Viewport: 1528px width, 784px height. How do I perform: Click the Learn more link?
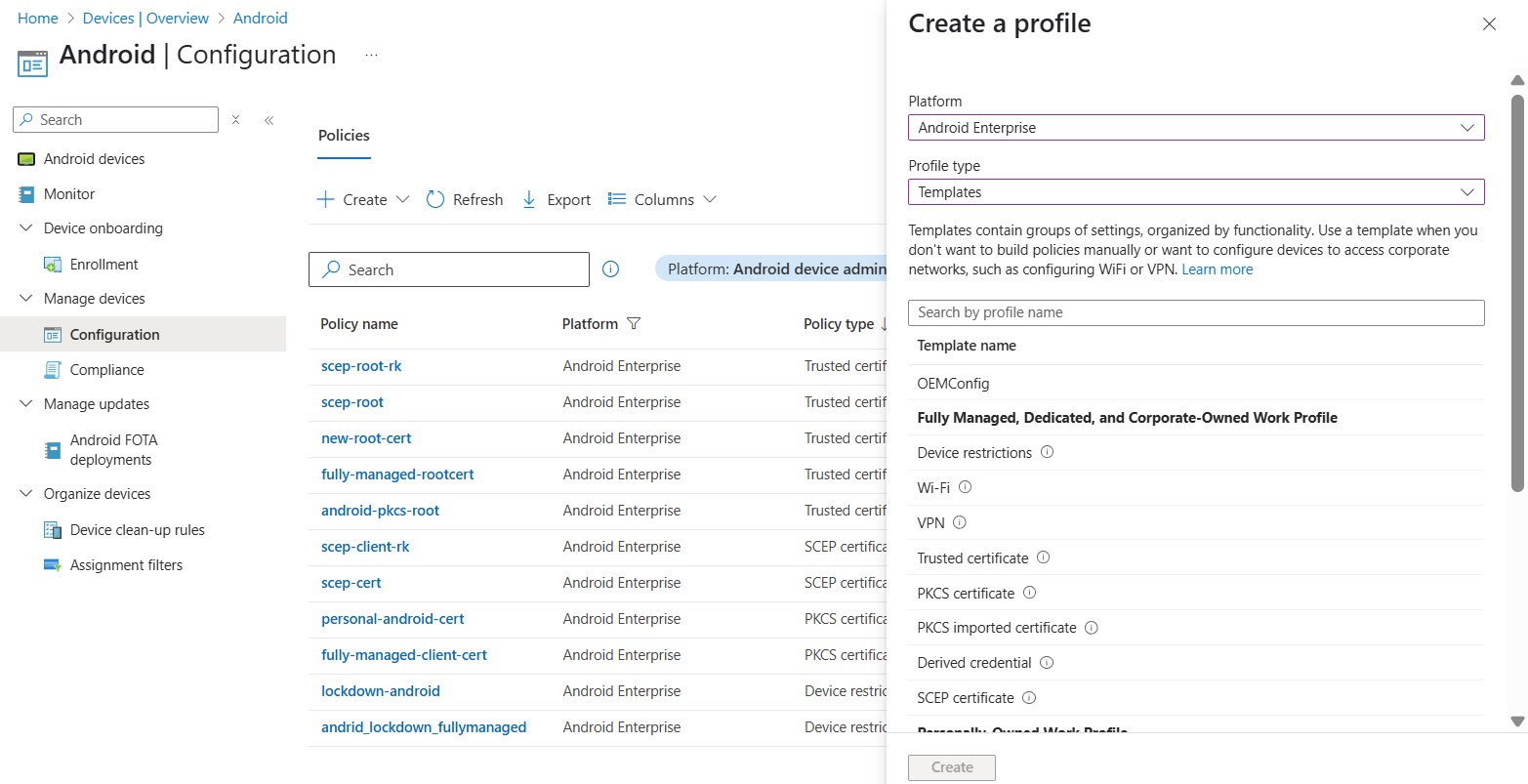(1217, 269)
